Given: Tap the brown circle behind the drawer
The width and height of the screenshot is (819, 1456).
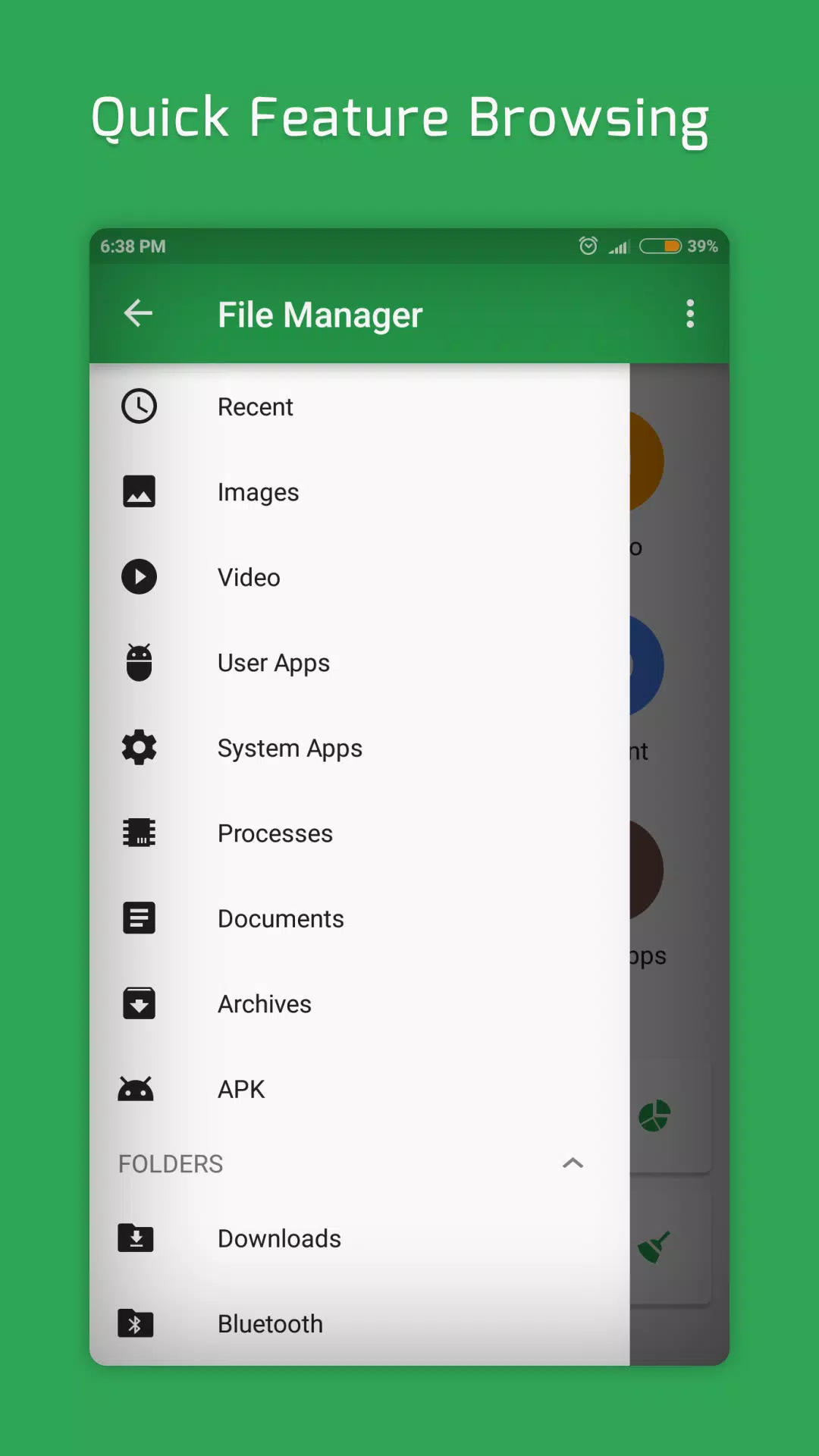Looking at the screenshot, I should (x=647, y=871).
